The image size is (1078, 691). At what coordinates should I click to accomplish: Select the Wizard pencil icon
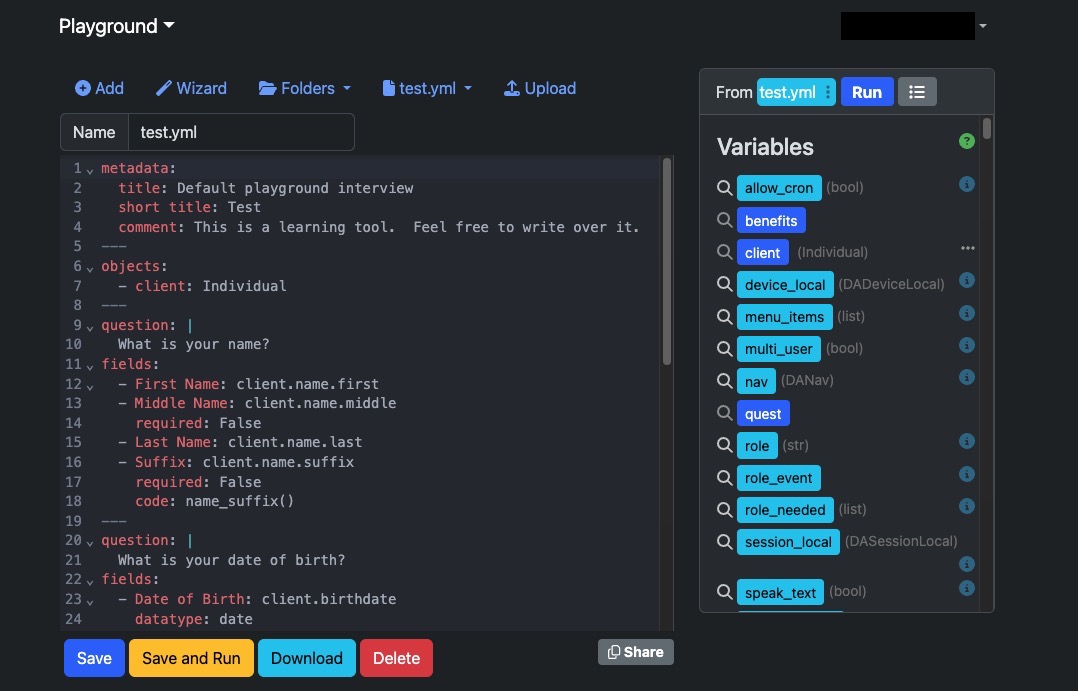163,88
